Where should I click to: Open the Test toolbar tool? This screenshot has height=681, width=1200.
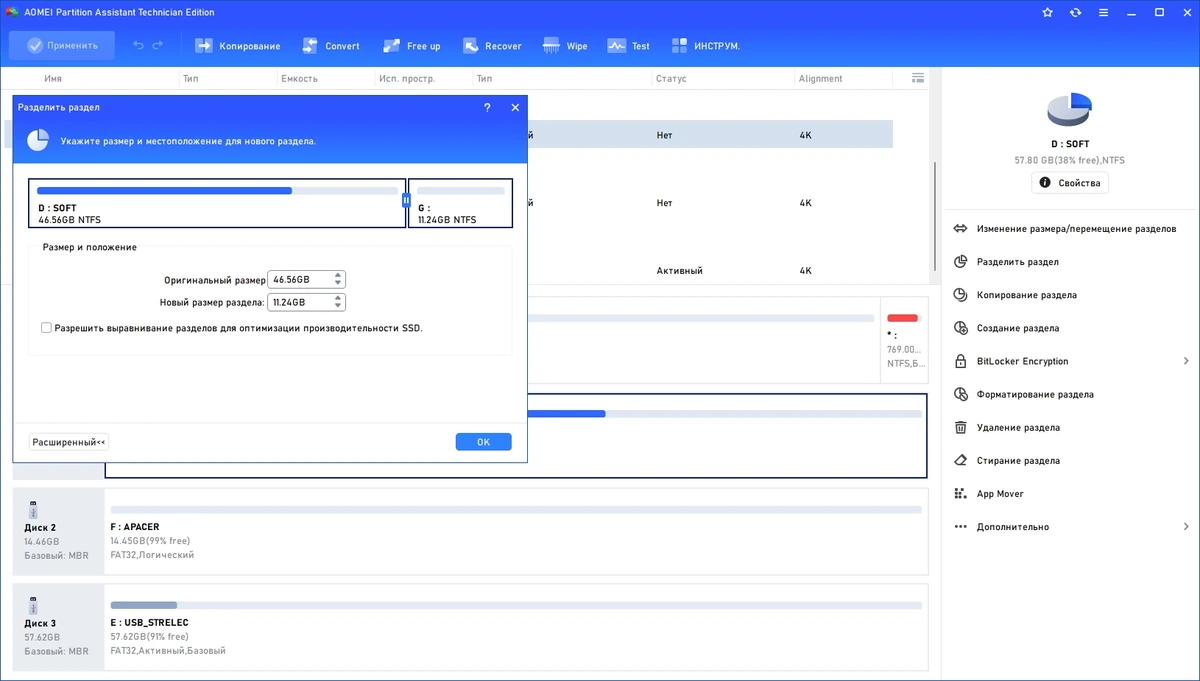click(x=629, y=46)
